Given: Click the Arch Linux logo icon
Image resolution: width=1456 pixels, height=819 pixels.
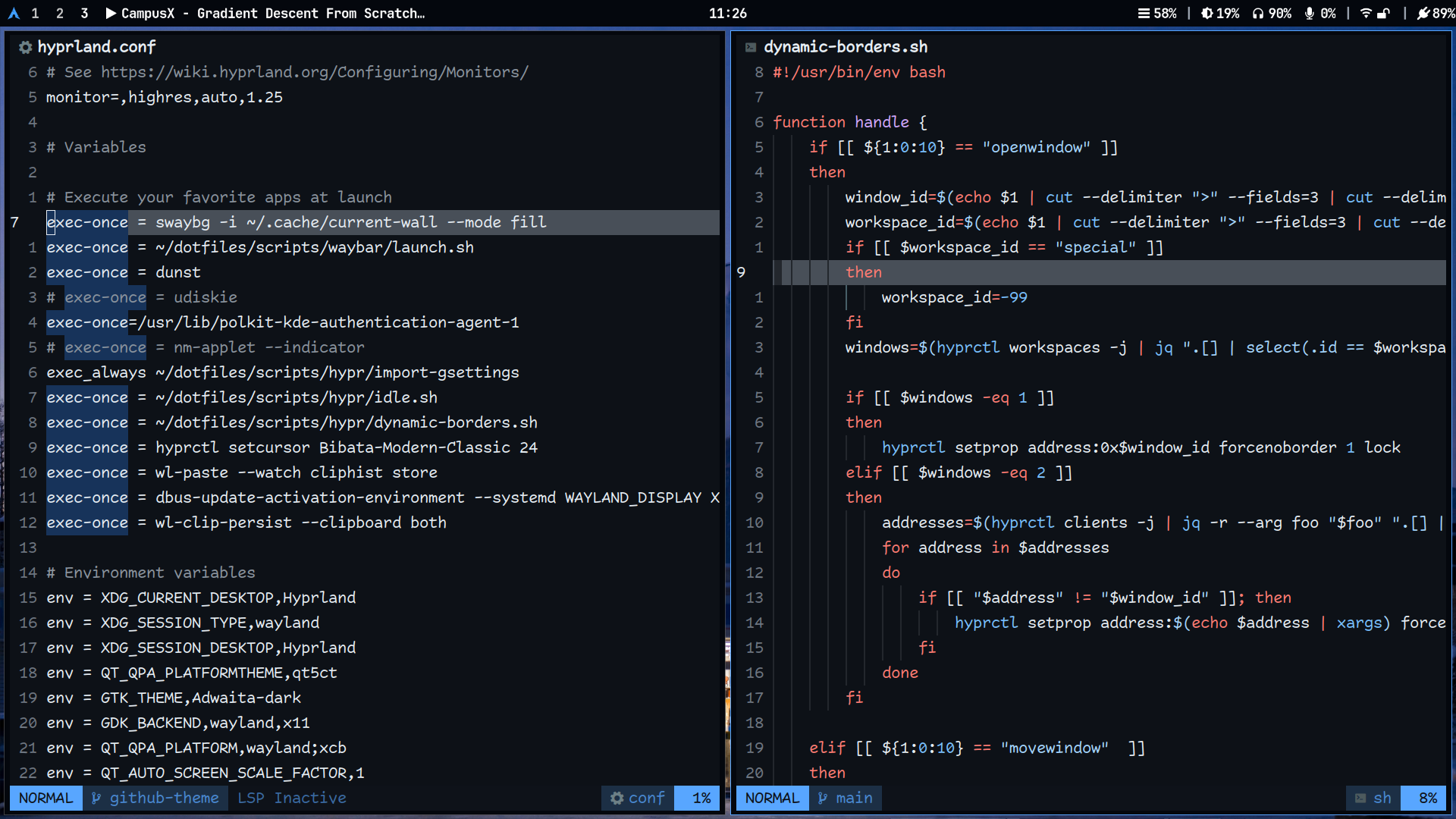Looking at the screenshot, I should pos(14,13).
